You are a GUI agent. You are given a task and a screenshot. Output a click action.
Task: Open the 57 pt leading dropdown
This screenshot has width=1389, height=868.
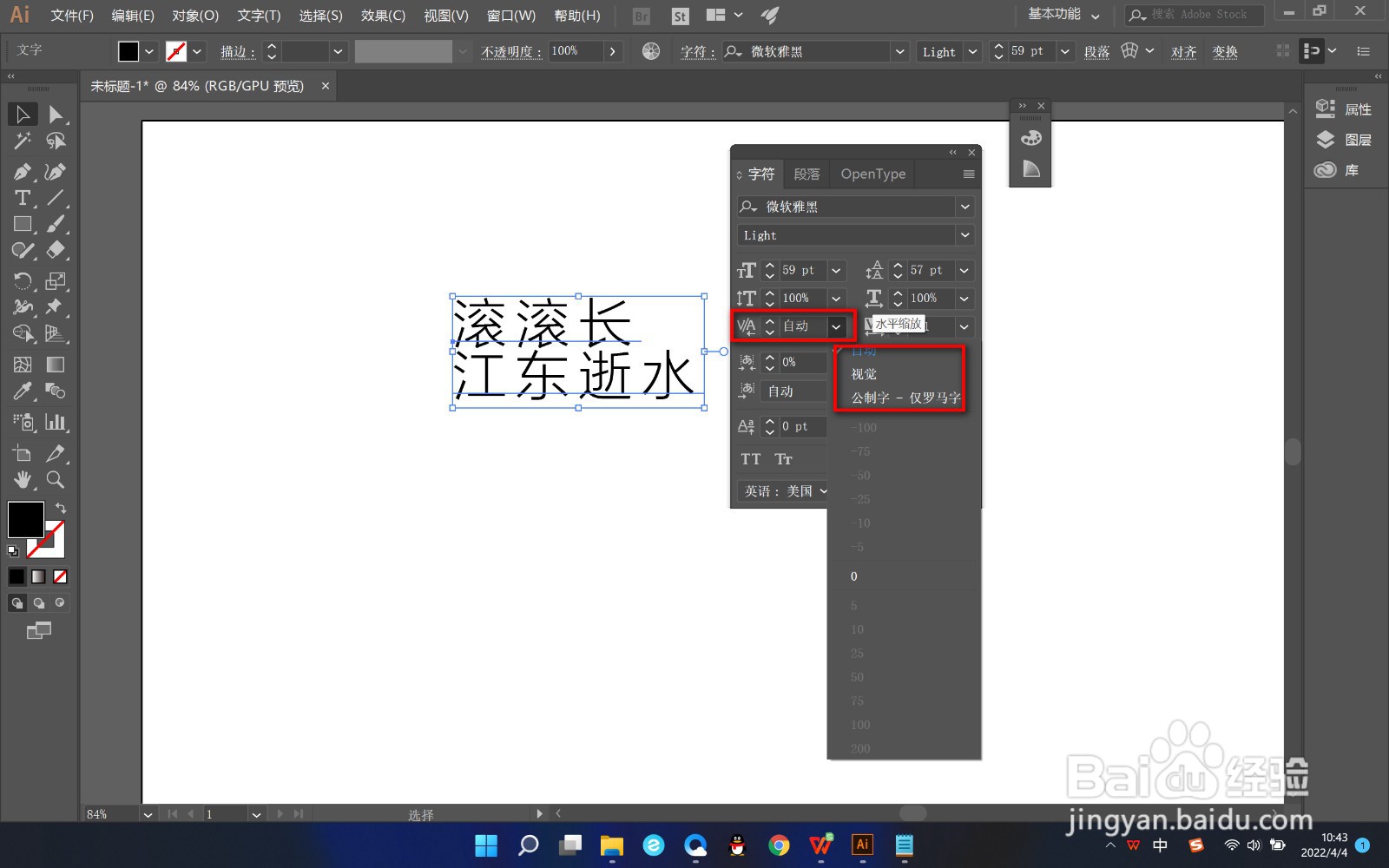964,270
